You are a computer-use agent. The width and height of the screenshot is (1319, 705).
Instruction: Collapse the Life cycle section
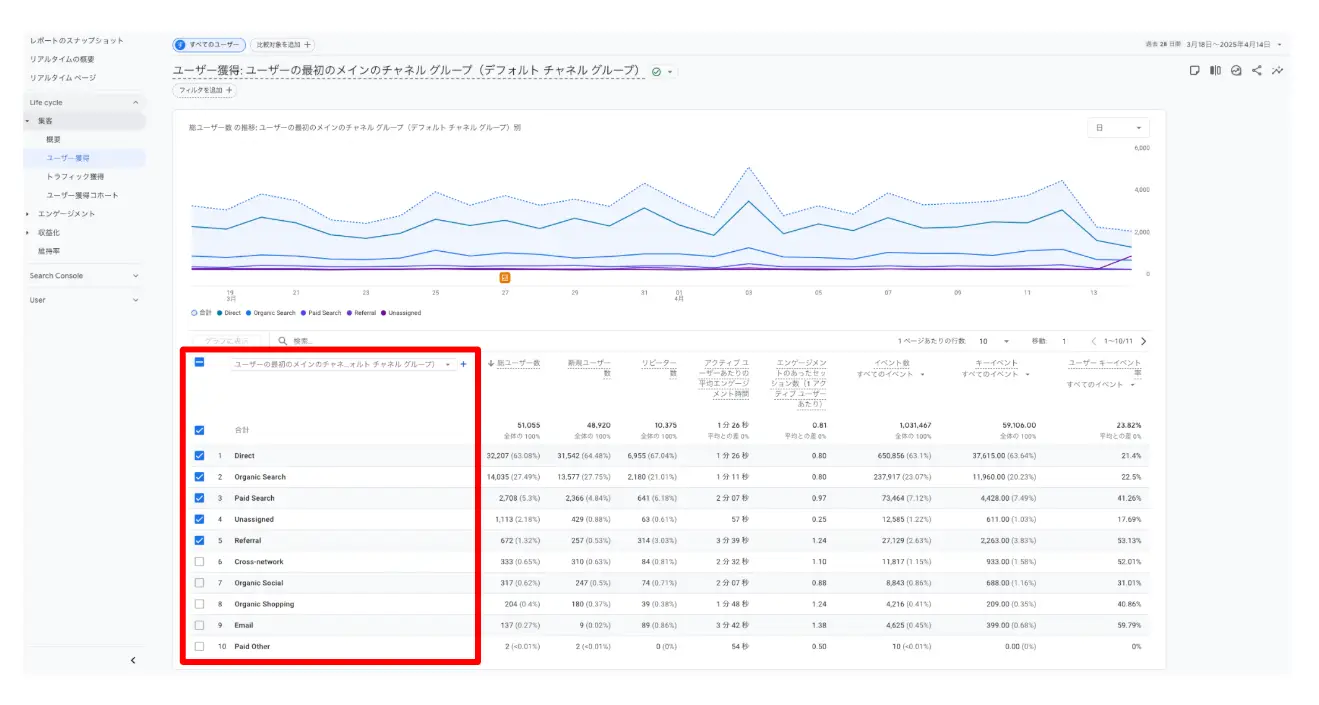pos(135,102)
